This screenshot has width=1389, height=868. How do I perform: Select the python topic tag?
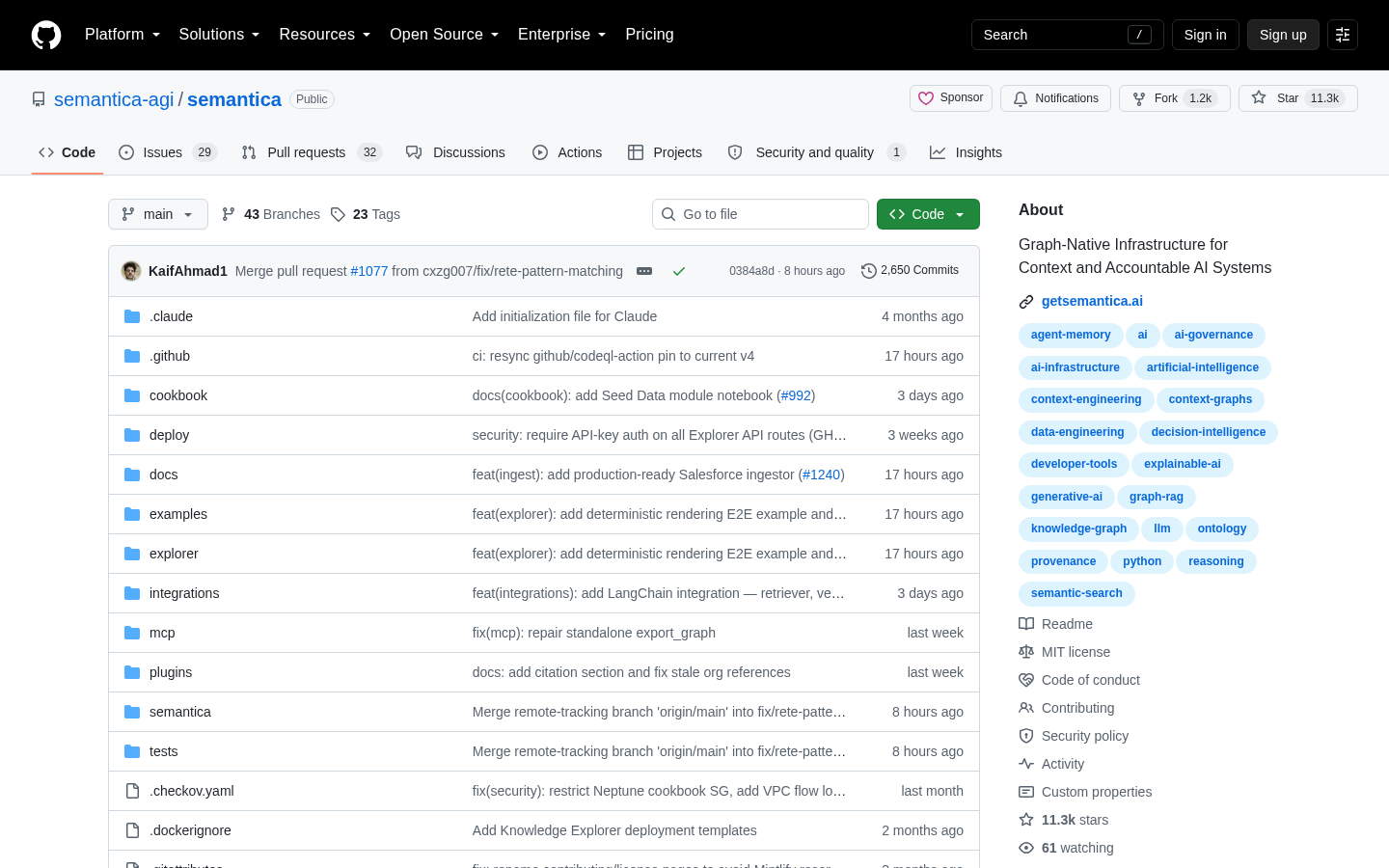(x=1142, y=561)
